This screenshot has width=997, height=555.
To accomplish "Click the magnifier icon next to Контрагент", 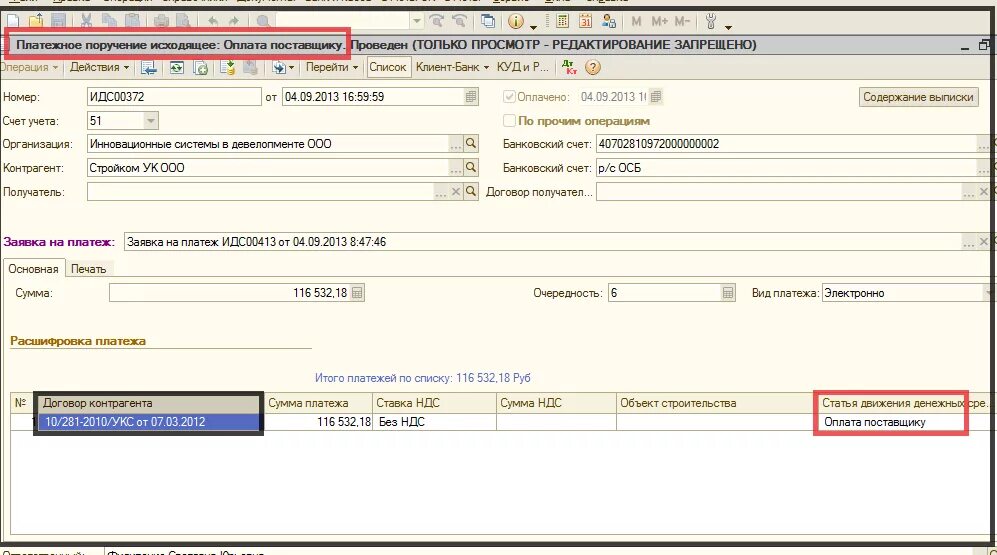I will coord(471,168).
